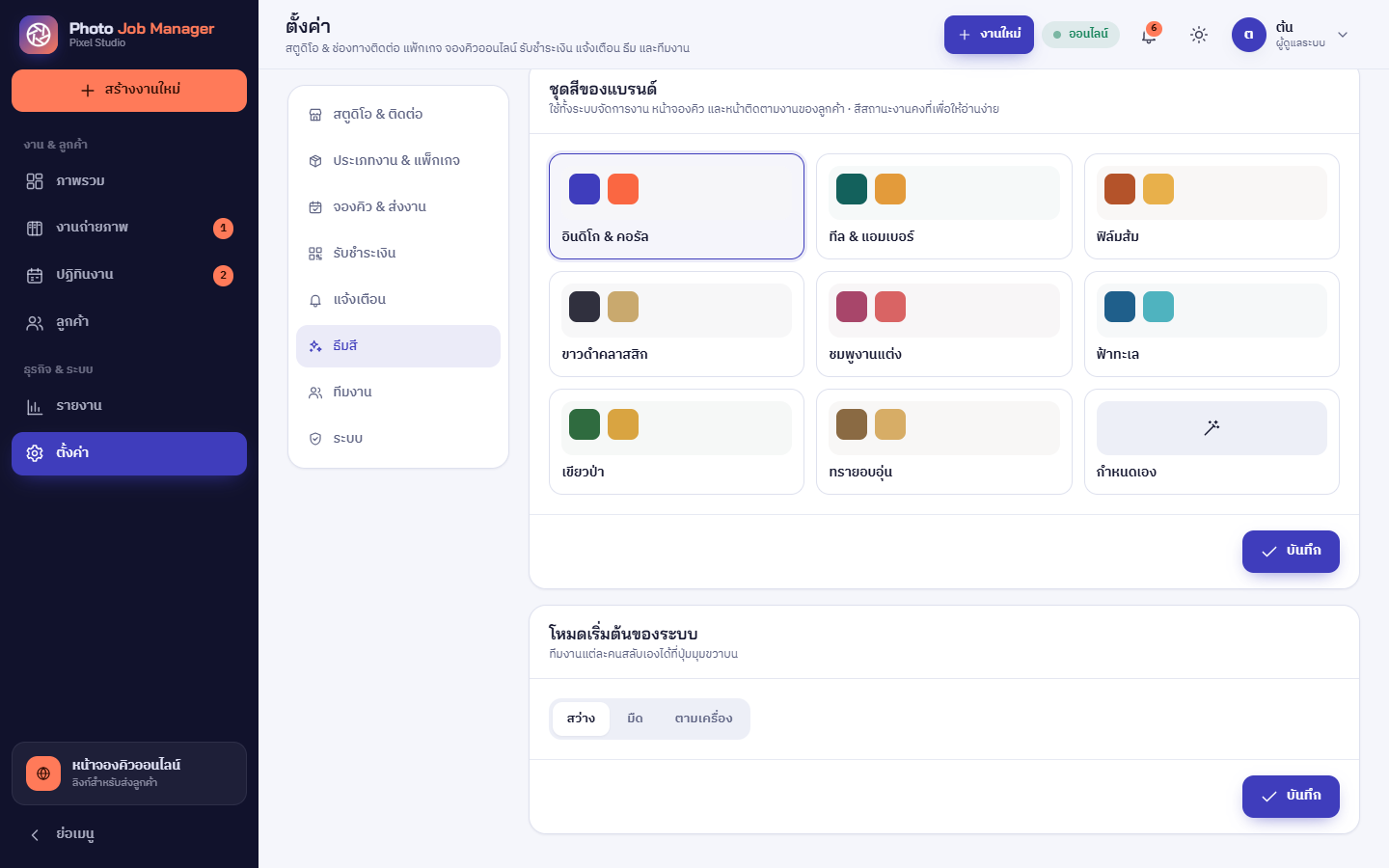Click the ภาพรวม dashboard grid icon

(x=35, y=181)
